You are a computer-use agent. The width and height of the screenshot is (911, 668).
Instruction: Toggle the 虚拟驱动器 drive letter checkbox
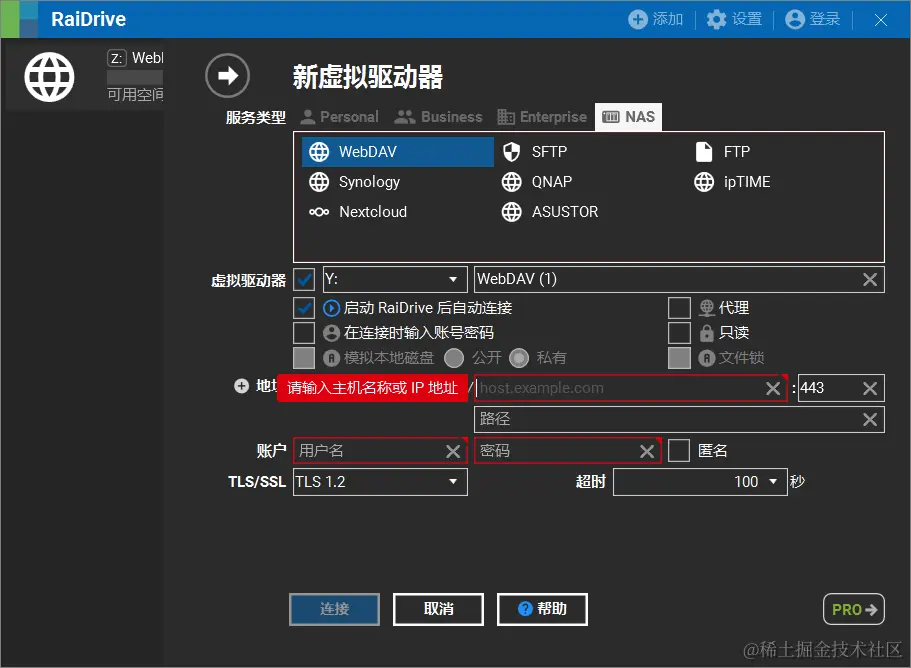tap(304, 279)
